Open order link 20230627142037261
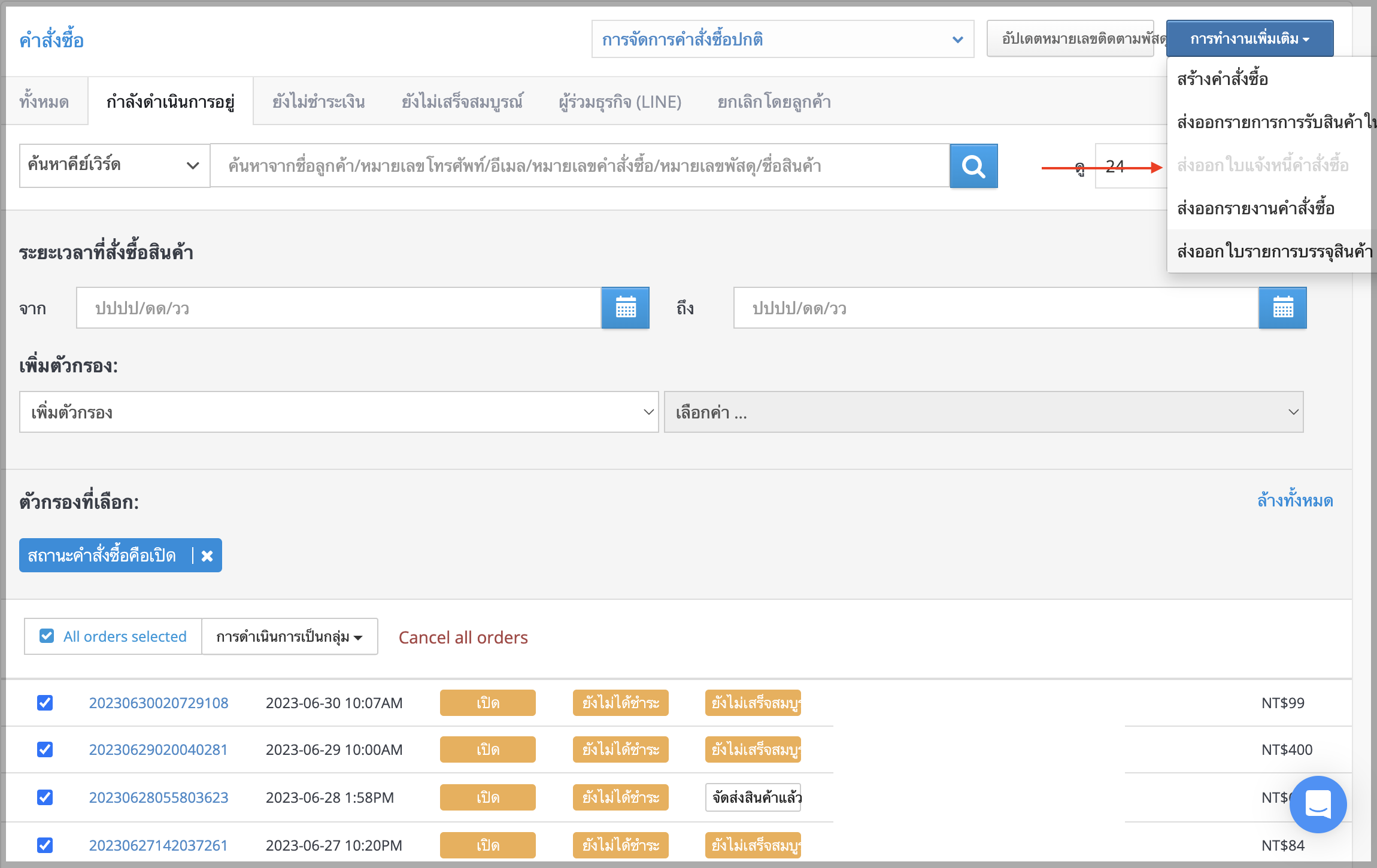The image size is (1377, 868). (159, 845)
